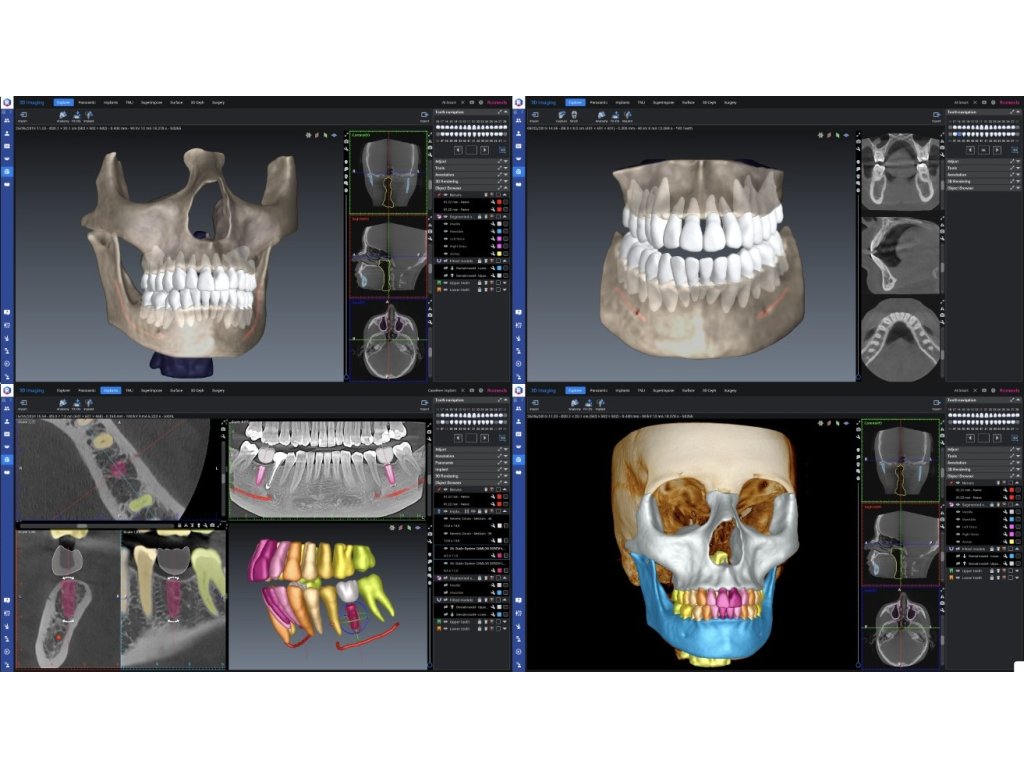Toggle Airway visibility eye in top-left window
This screenshot has width=1024, height=768.
tap(446, 253)
